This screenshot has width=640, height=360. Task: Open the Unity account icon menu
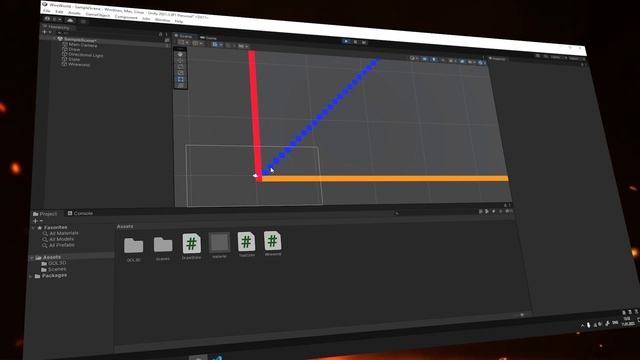(x=48, y=19)
